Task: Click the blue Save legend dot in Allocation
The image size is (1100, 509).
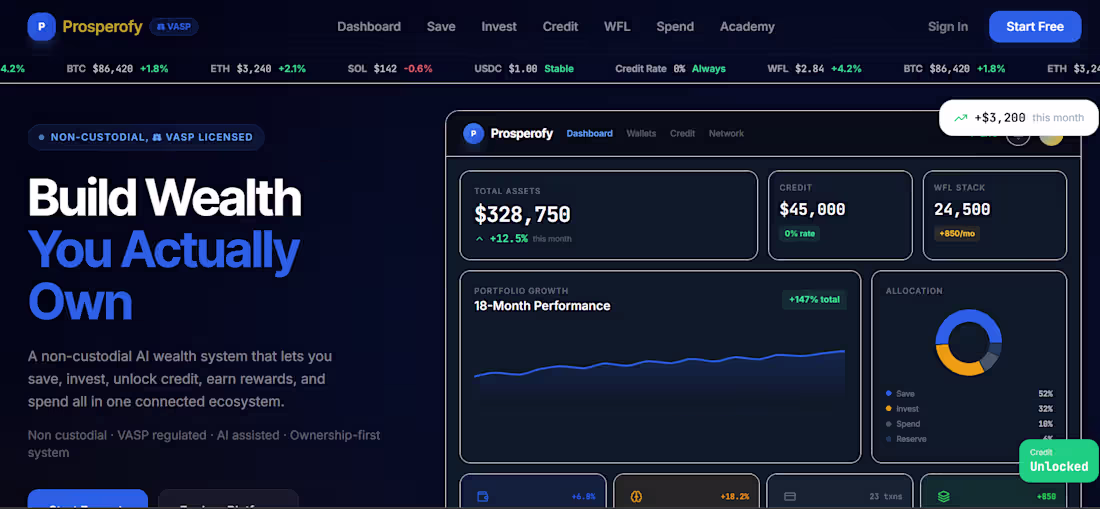Action: click(889, 394)
